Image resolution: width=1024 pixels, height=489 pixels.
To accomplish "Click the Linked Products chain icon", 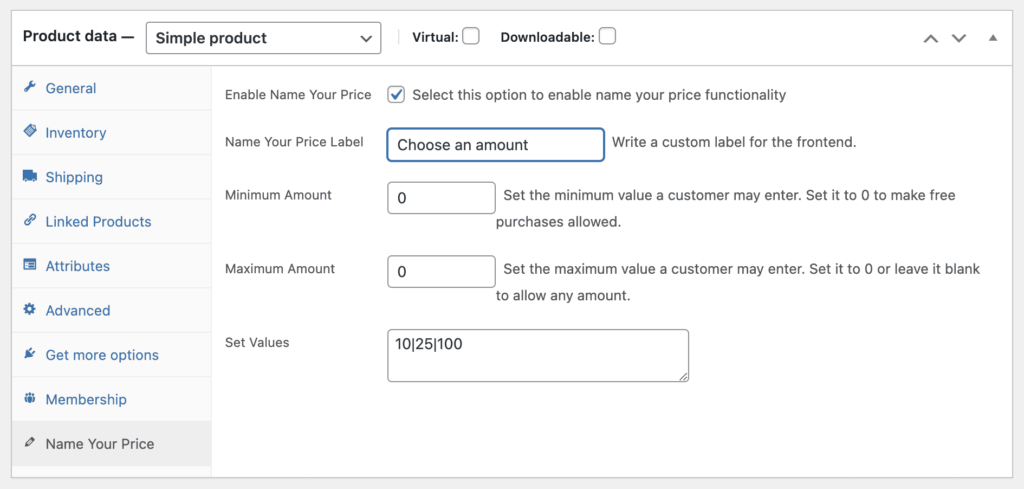I will (29, 221).
